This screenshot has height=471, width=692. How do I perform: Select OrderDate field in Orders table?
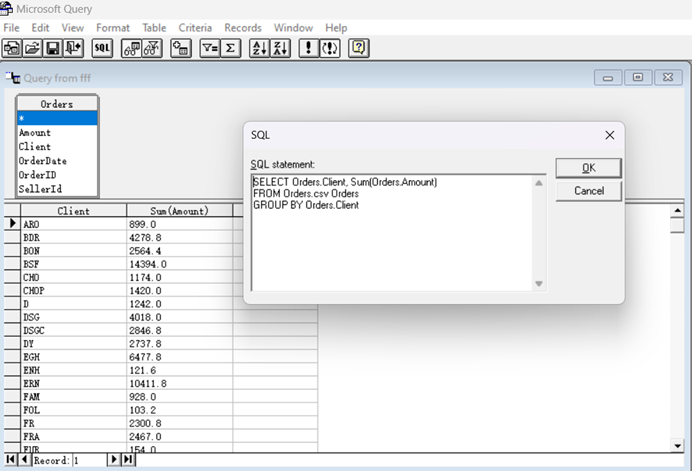[x=42, y=161]
